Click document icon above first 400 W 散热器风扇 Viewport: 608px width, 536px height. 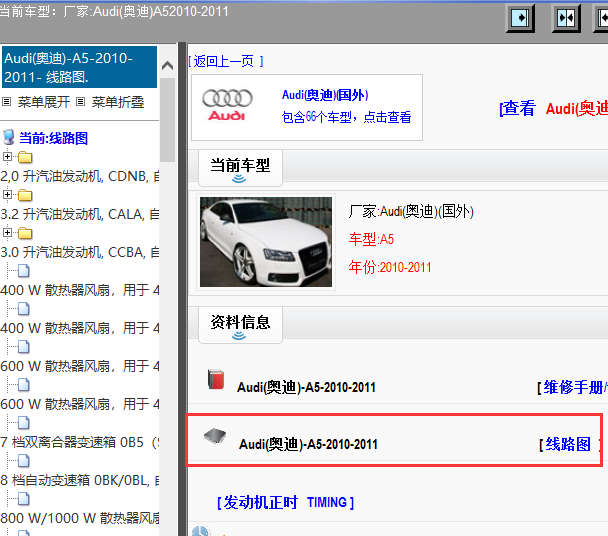click(x=24, y=271)
